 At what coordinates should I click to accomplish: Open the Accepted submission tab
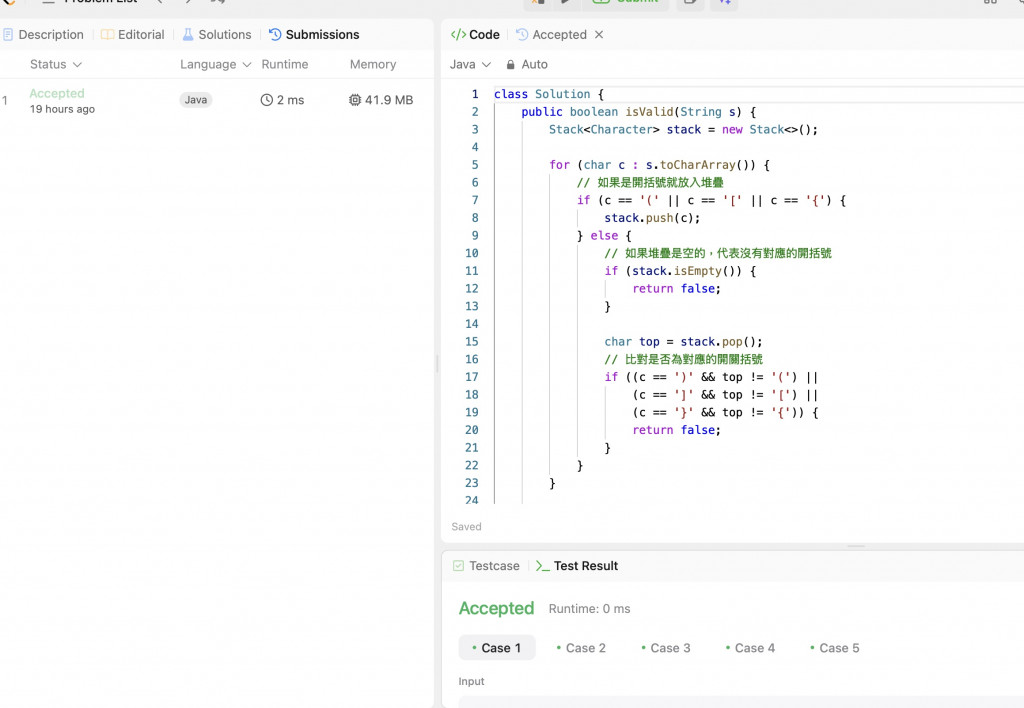pos(552,35)
